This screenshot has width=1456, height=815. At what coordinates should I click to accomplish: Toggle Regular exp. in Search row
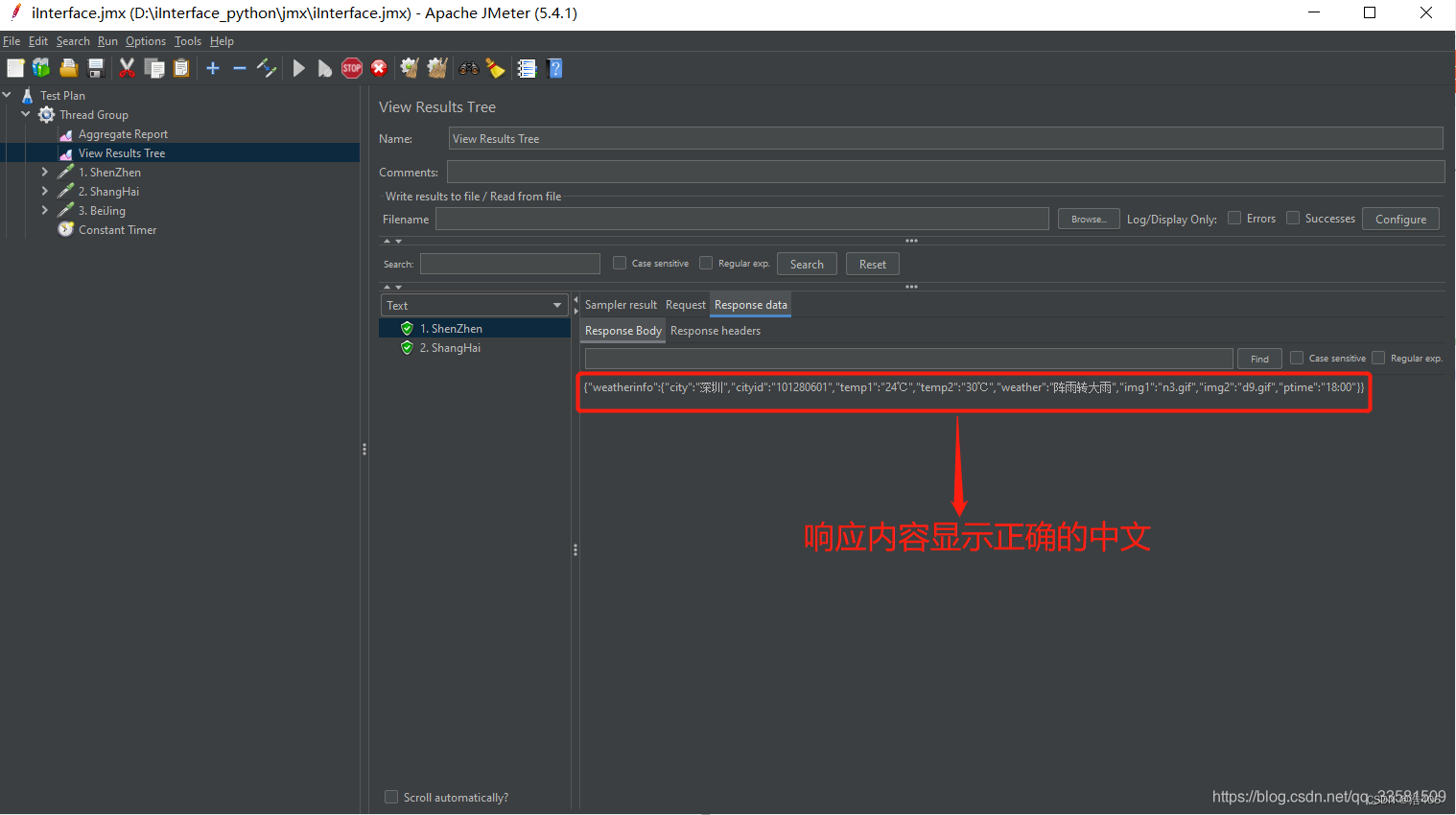point(706,263)
